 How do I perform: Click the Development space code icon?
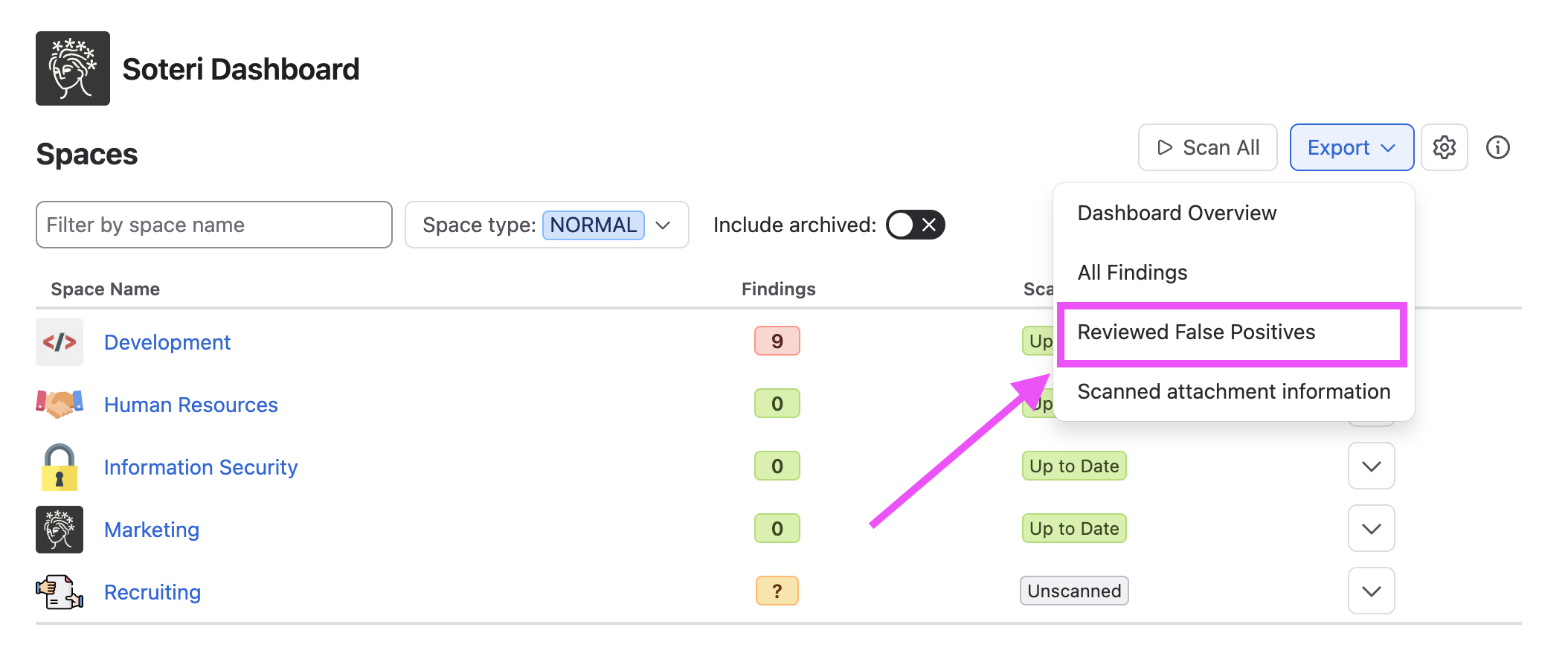click(60, 342)
